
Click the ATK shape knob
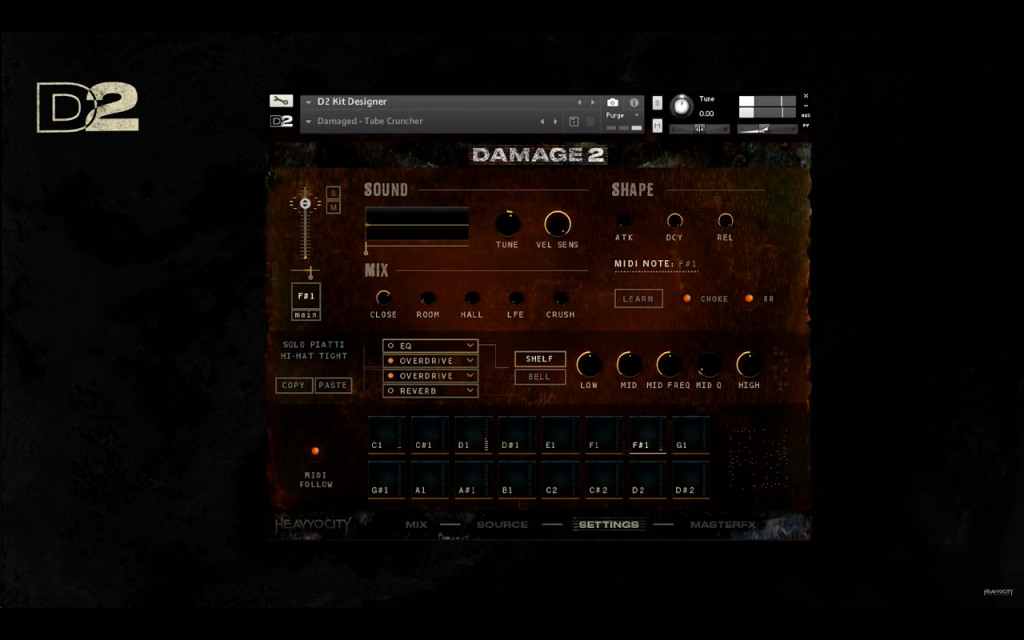tap(624, 221)
